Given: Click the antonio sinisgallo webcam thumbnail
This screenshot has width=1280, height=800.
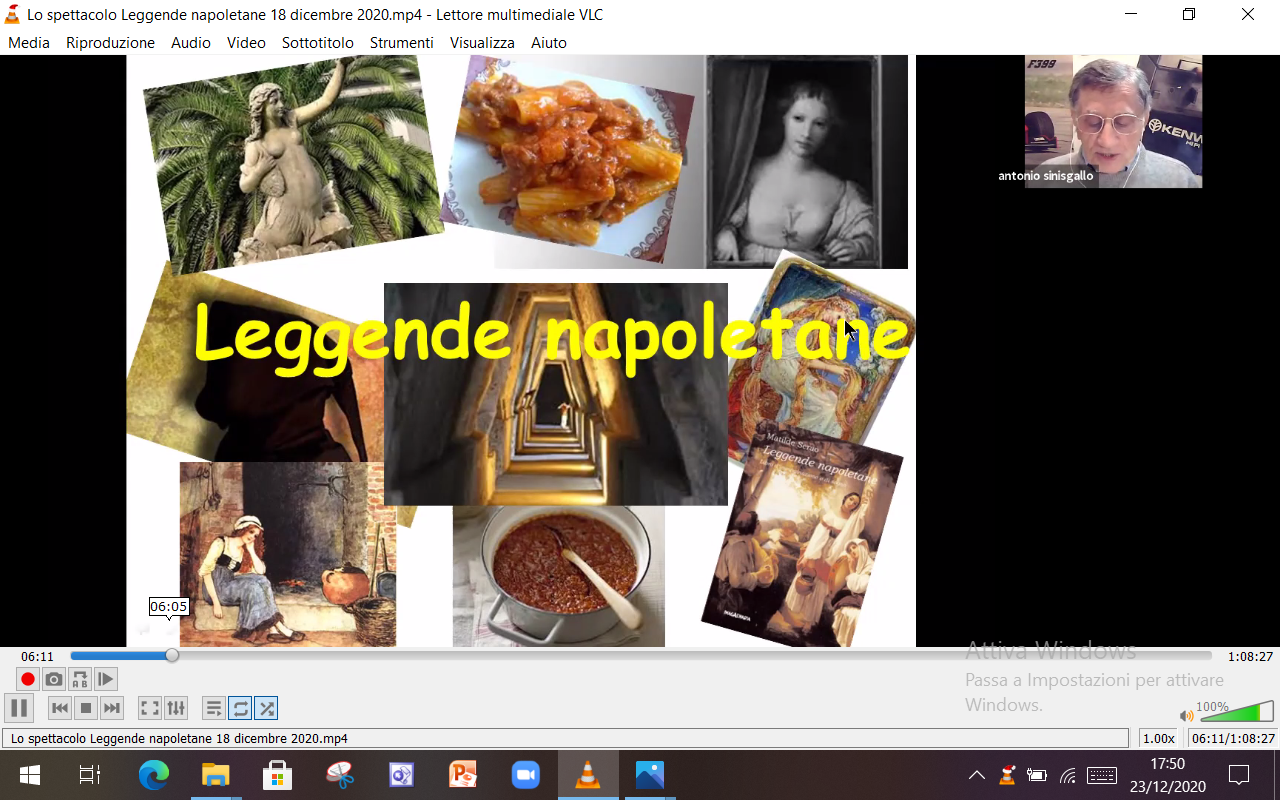Looking at the screenshot, I should click(x=1113, y=121).
